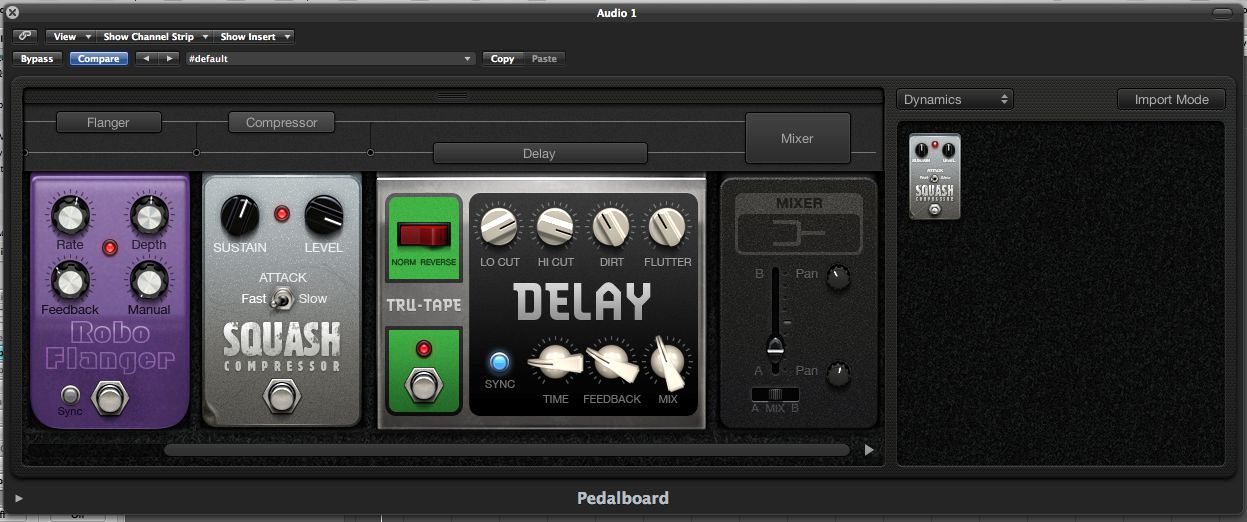Adjust the Robo Flanger Rate knob

(69, 214)
